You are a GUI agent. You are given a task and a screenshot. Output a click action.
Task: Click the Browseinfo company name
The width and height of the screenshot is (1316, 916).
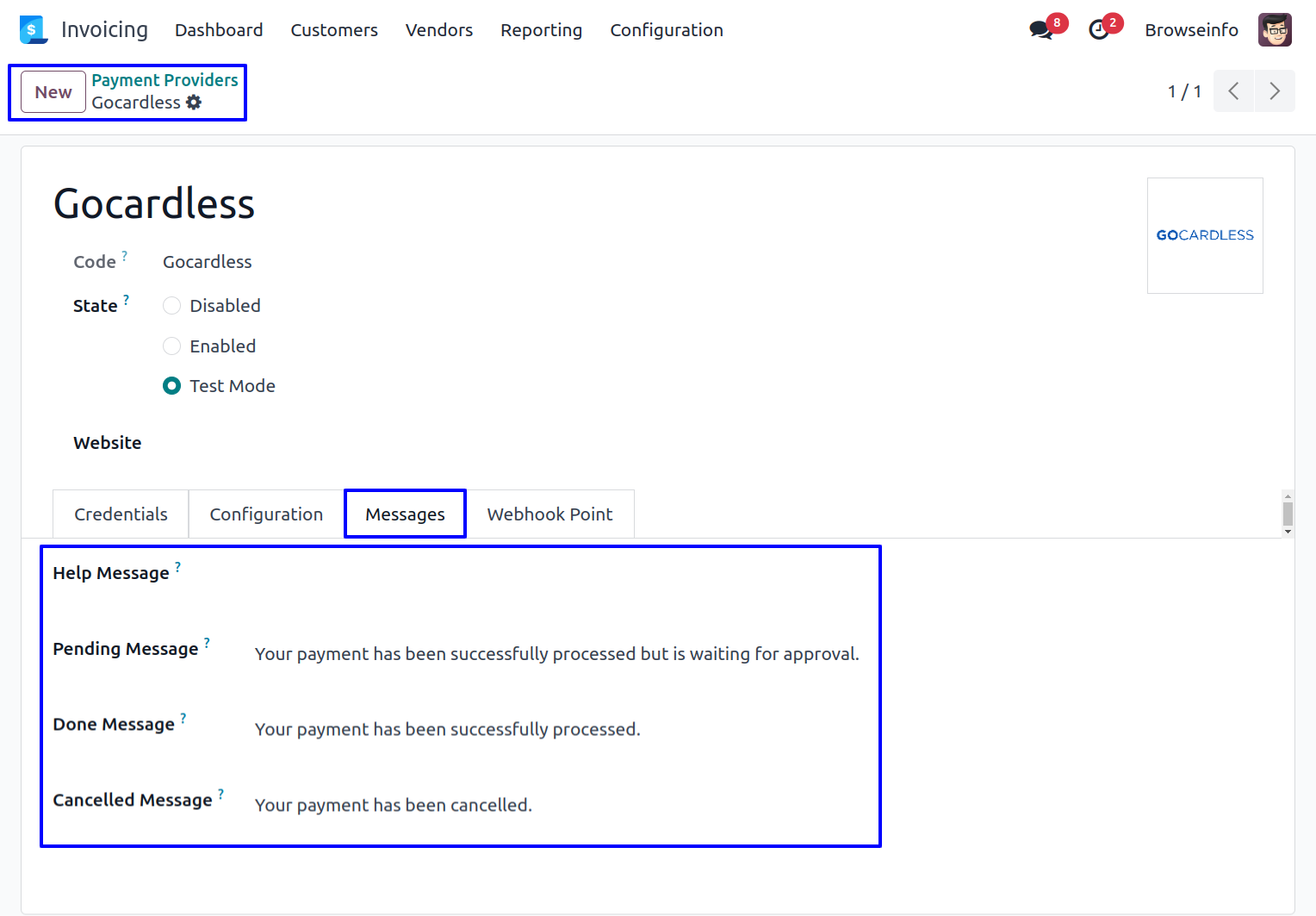1191,30
